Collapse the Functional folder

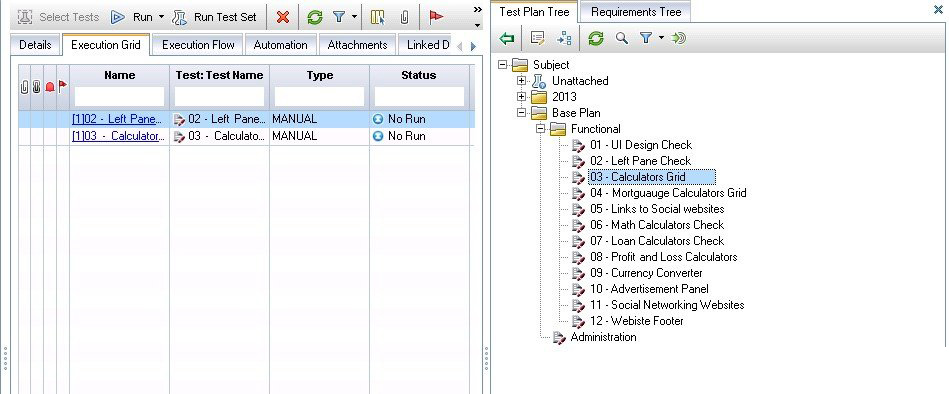(x=540, y=129)
